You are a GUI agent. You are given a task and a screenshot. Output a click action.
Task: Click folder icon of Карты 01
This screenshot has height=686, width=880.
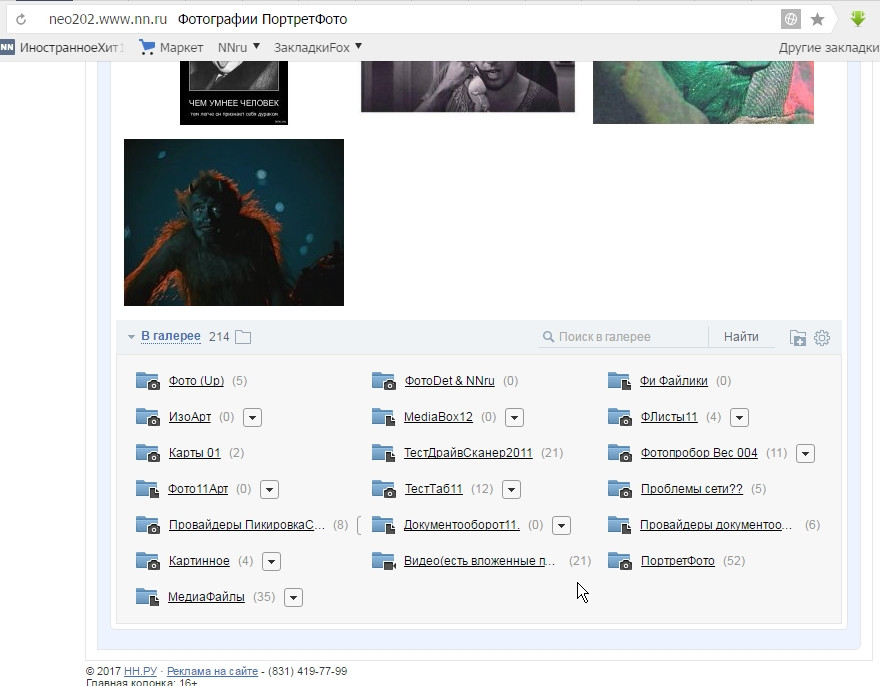[148, 452]
